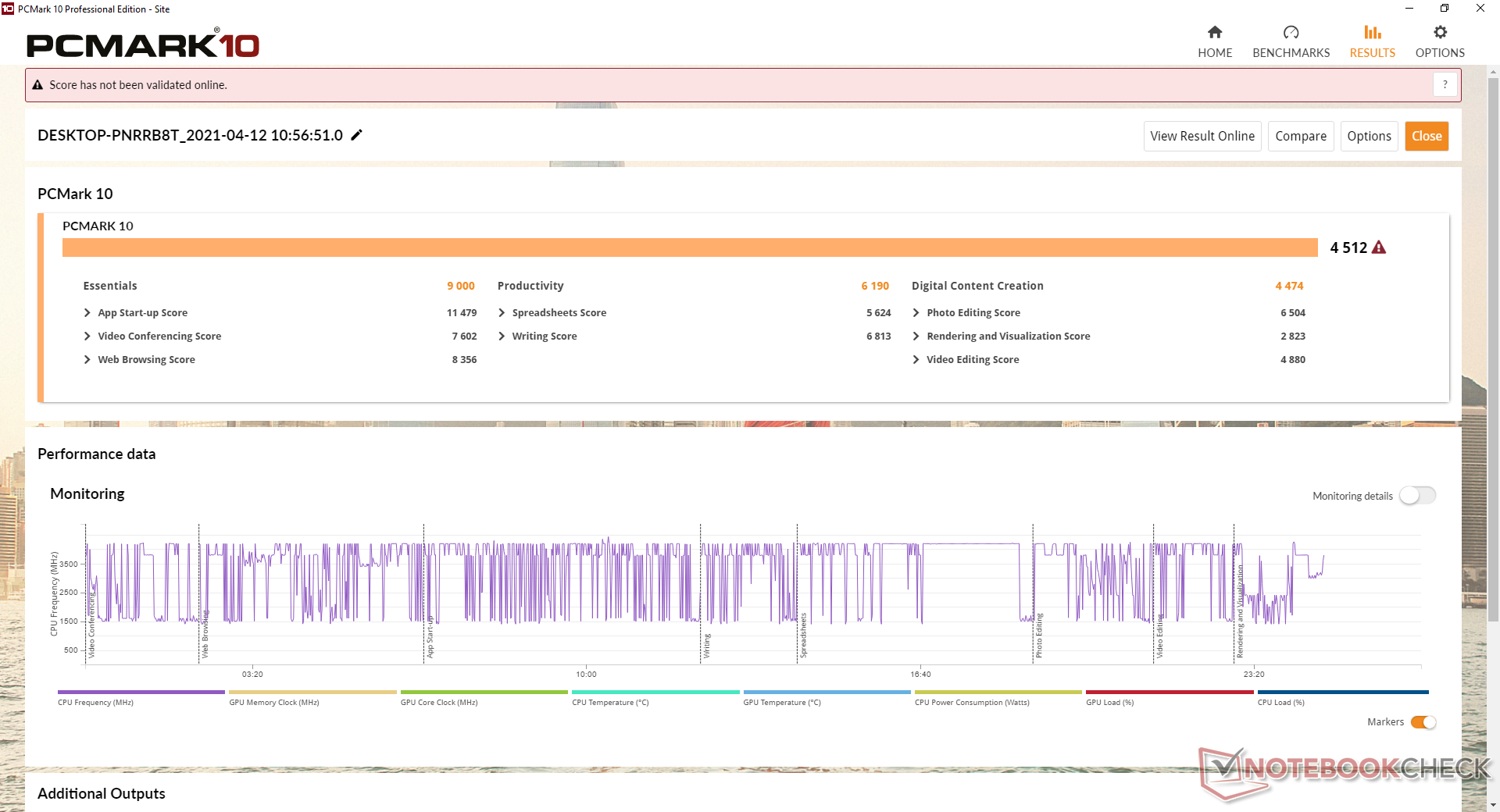Click the scrollbar down arrow

click(x=1493, y=805)
